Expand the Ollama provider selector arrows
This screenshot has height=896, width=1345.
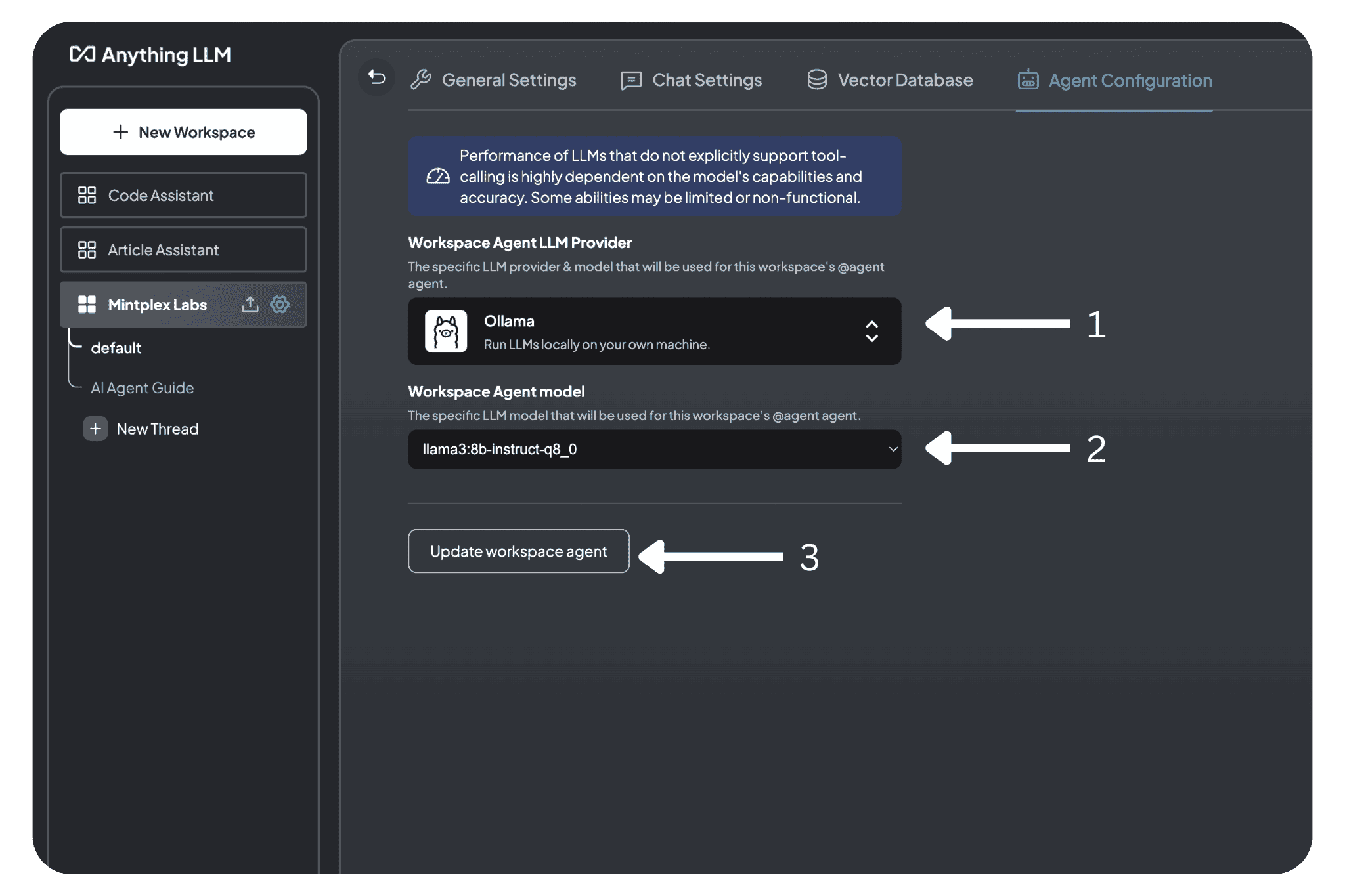point(871,331)
